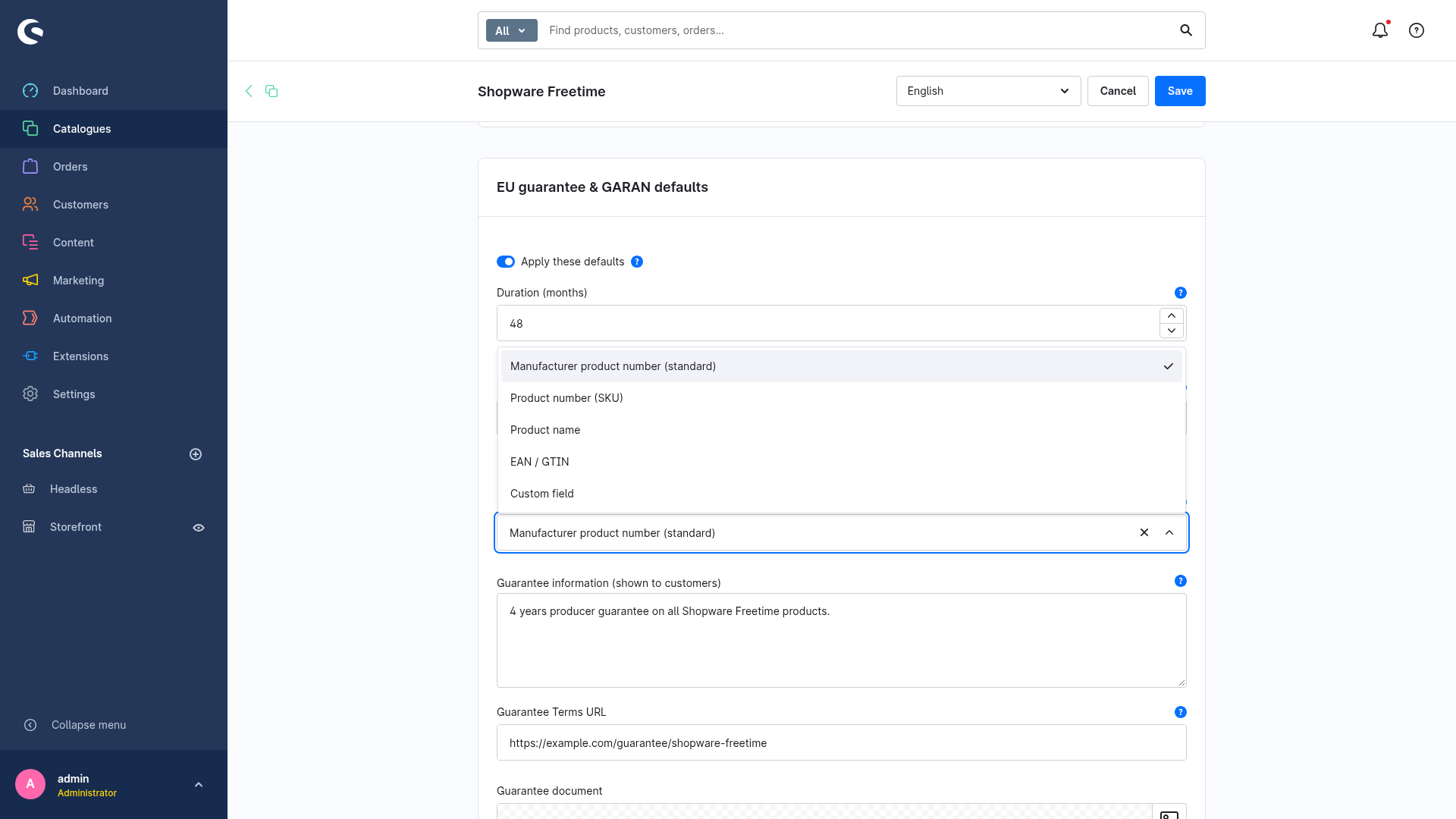Increase duration months with the up stepper
The width and height of the screenshot is (1456, 819).
pos(1172,315)
